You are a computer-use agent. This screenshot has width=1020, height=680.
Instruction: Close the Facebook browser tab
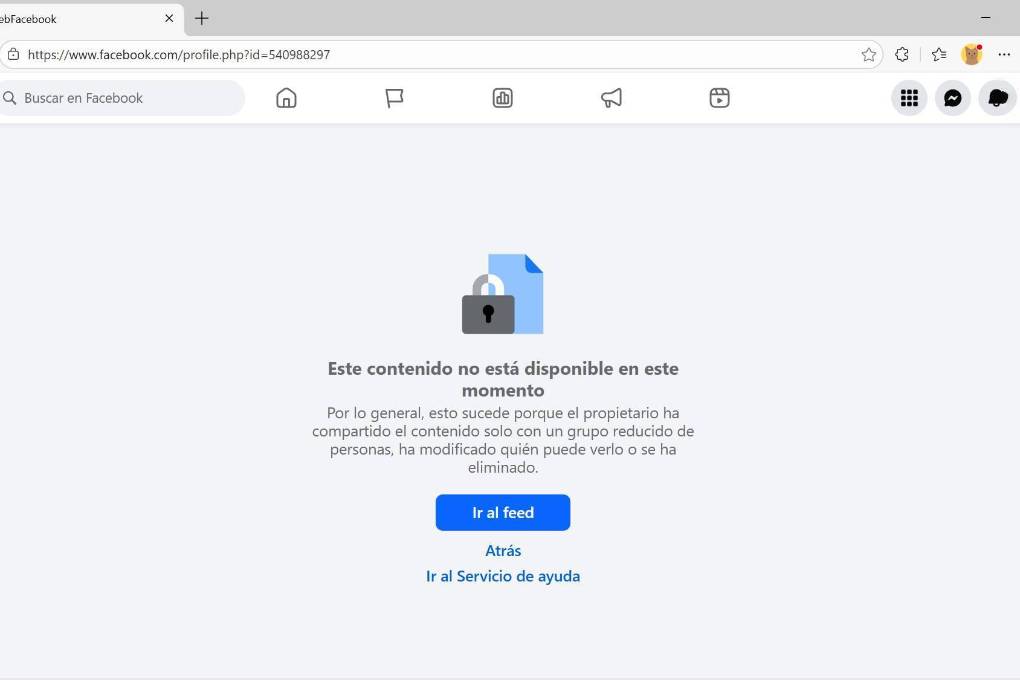[x=169, y=18]
